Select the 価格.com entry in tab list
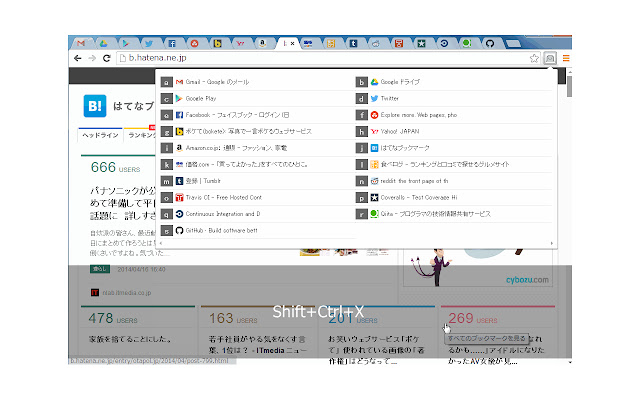This screenshot has height=400, width=640. [258, 164]
